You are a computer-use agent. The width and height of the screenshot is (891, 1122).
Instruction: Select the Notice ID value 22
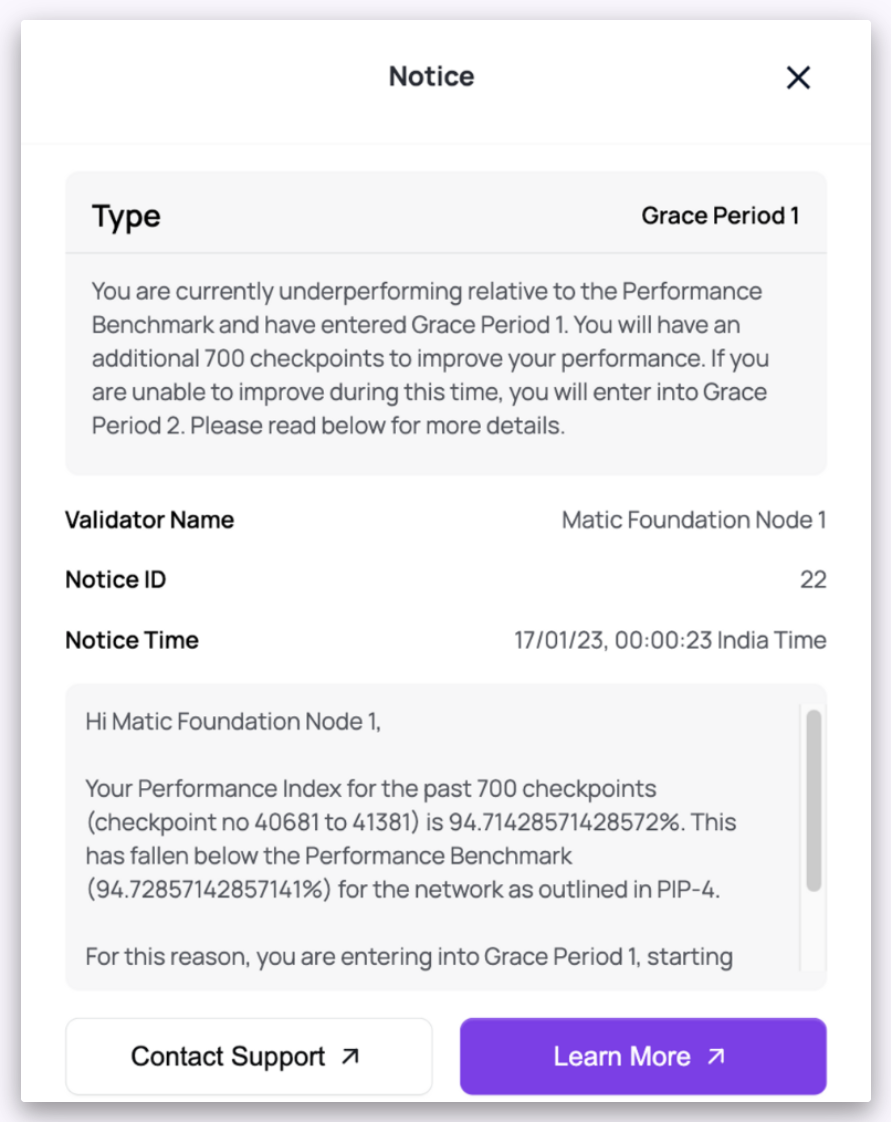[x=813, y=580]
